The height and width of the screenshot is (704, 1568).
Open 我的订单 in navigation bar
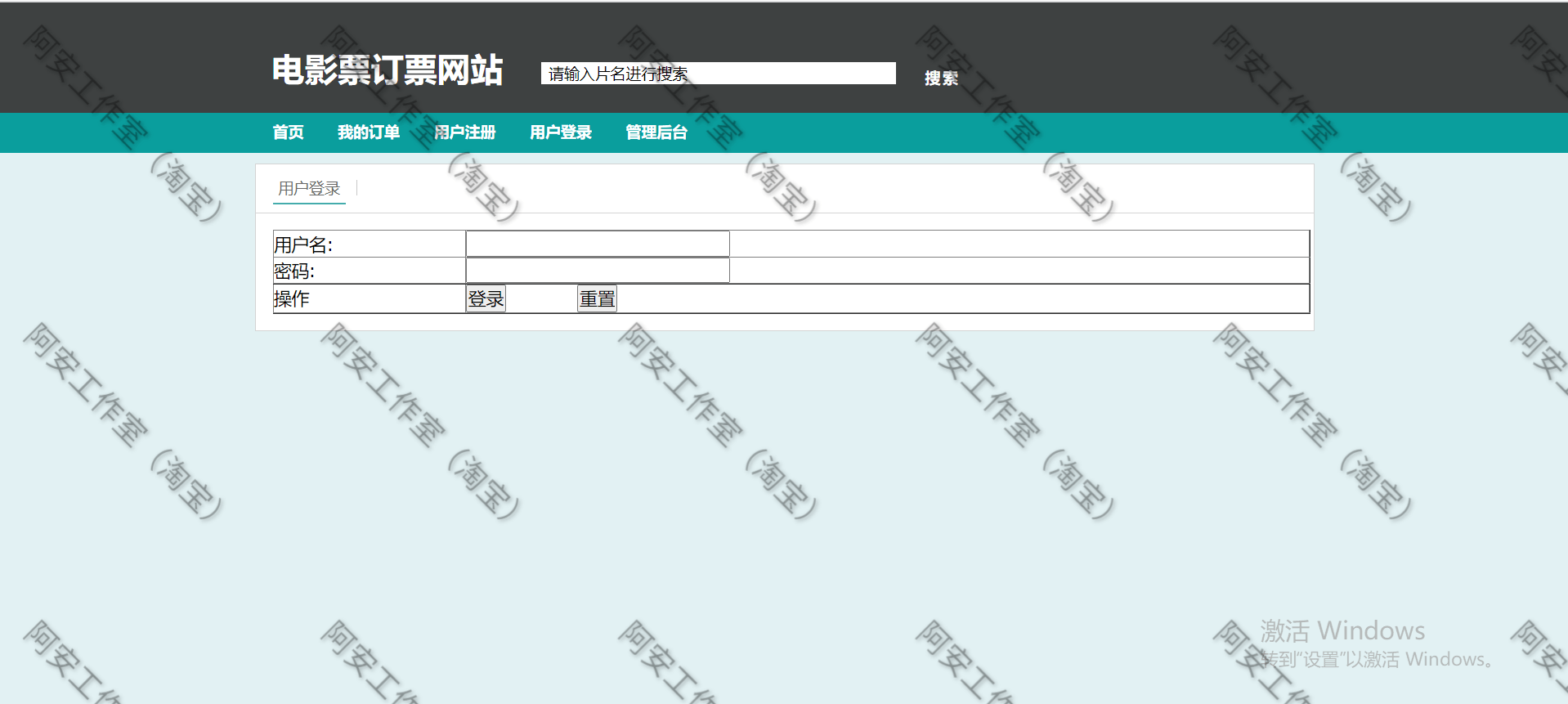[x=369, y=132]
